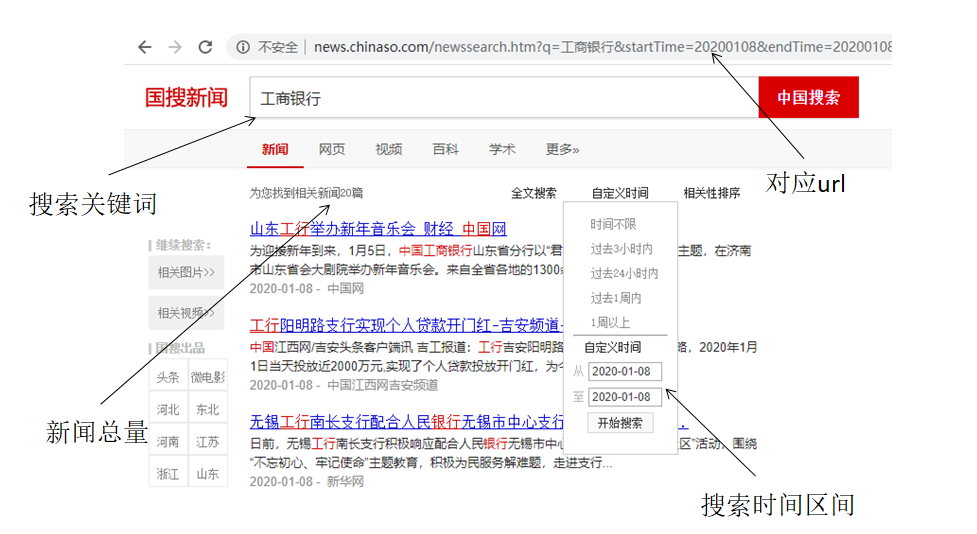Image resolution: width=977 pixels, height=534 pixels.
Task: Click 相关视频>> in sidebar
Action: [x=186, y=313]
